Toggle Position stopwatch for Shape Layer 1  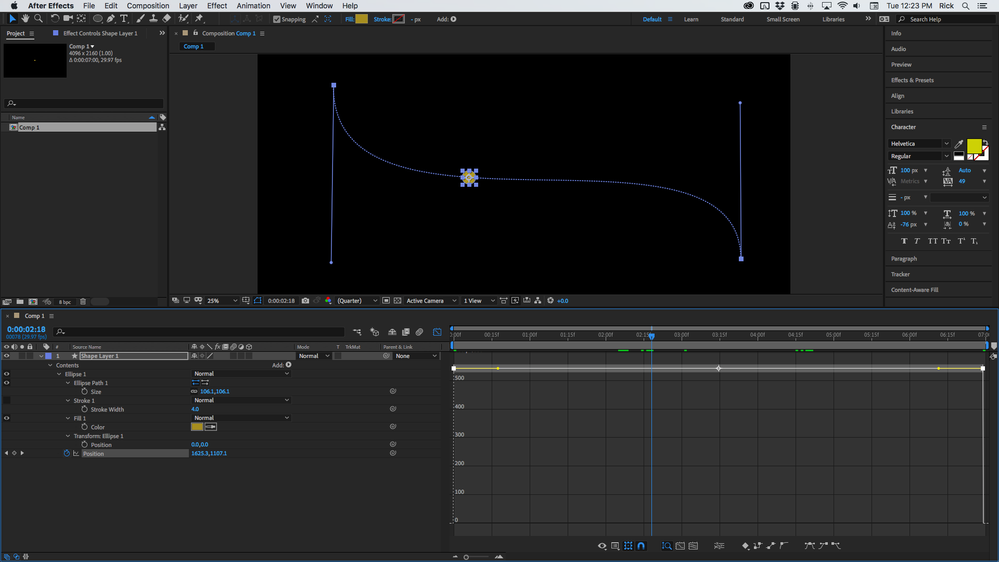point(67,454)
